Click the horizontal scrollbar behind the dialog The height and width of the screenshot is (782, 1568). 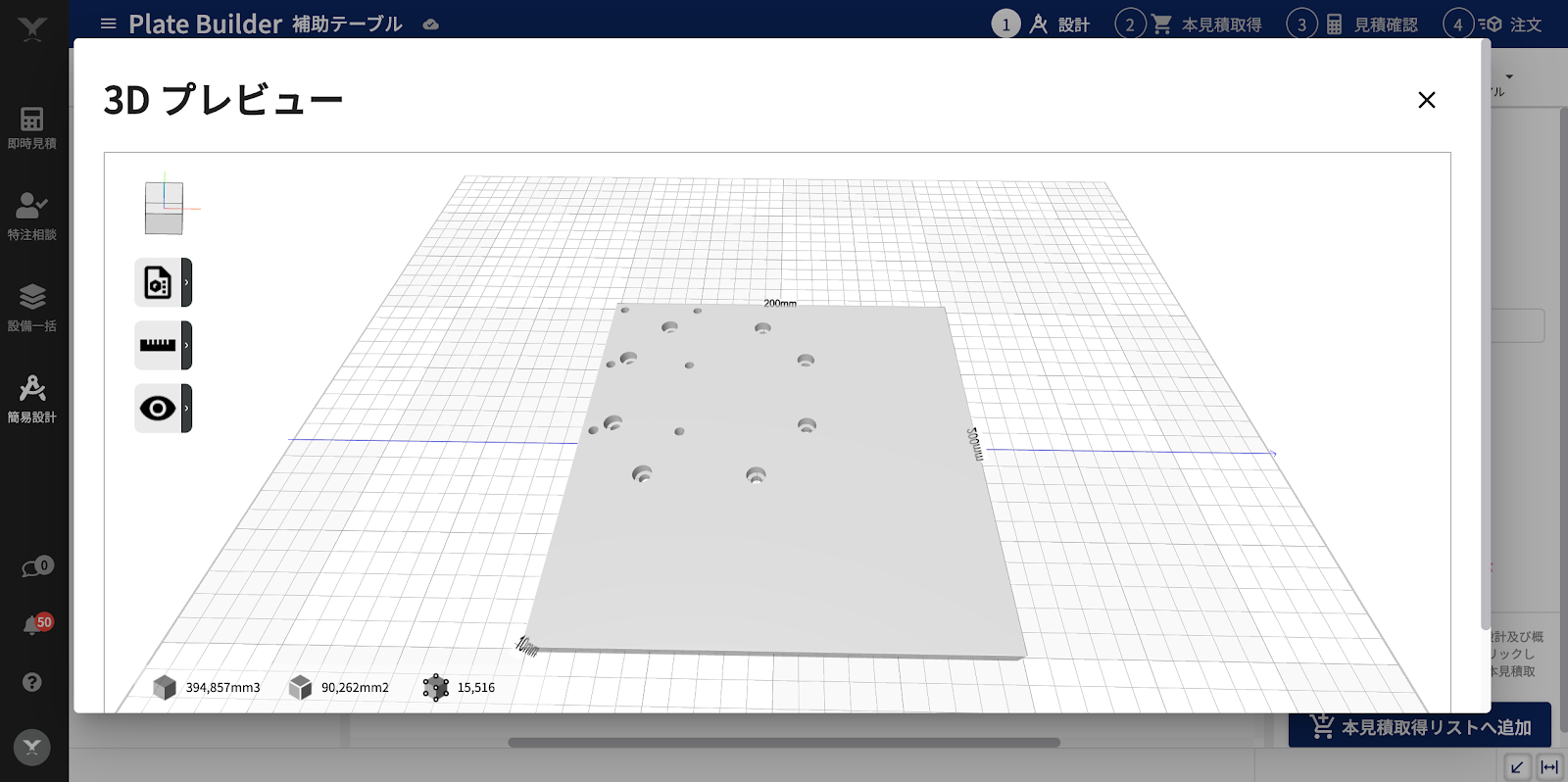pos(784,743)
